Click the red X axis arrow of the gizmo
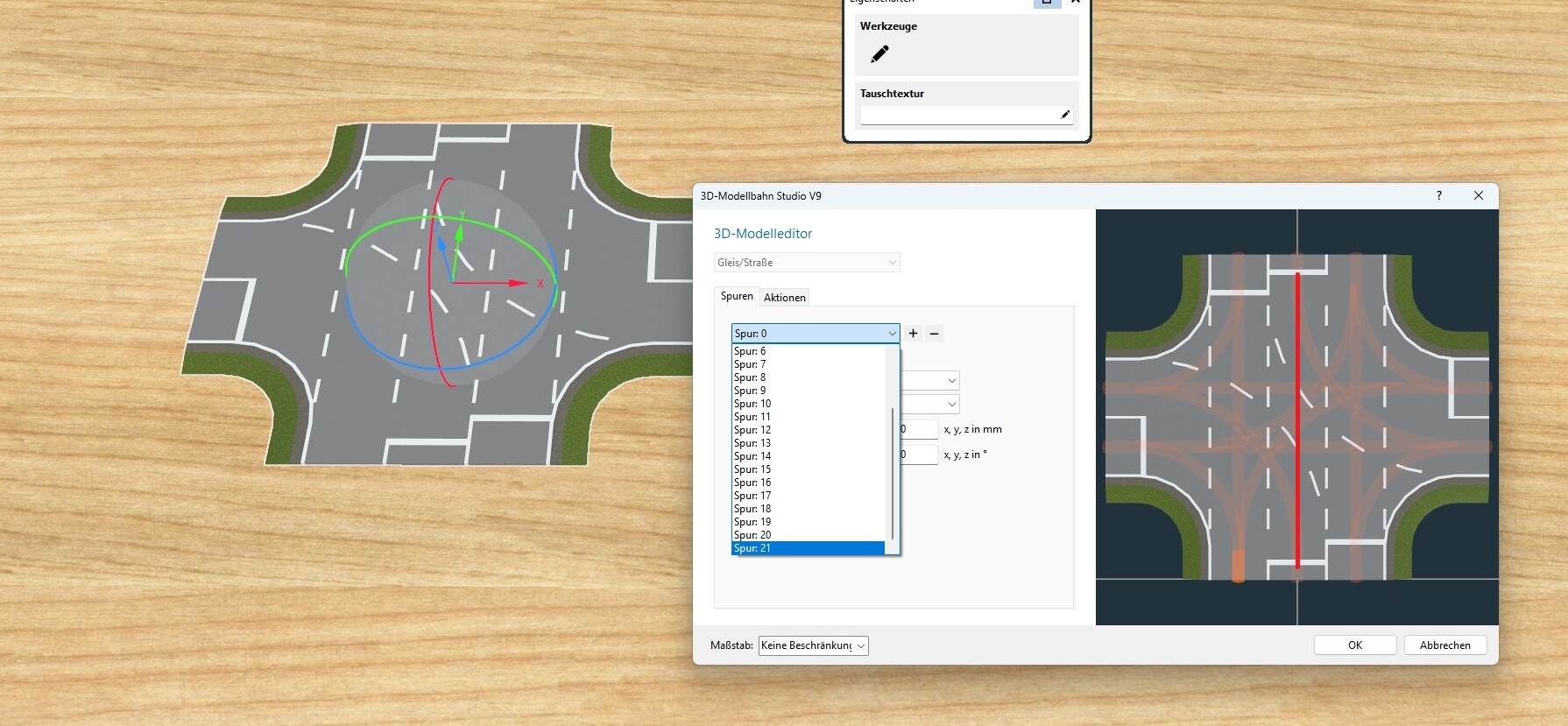This screenshot has height=726, width=1568. (517, 283)
